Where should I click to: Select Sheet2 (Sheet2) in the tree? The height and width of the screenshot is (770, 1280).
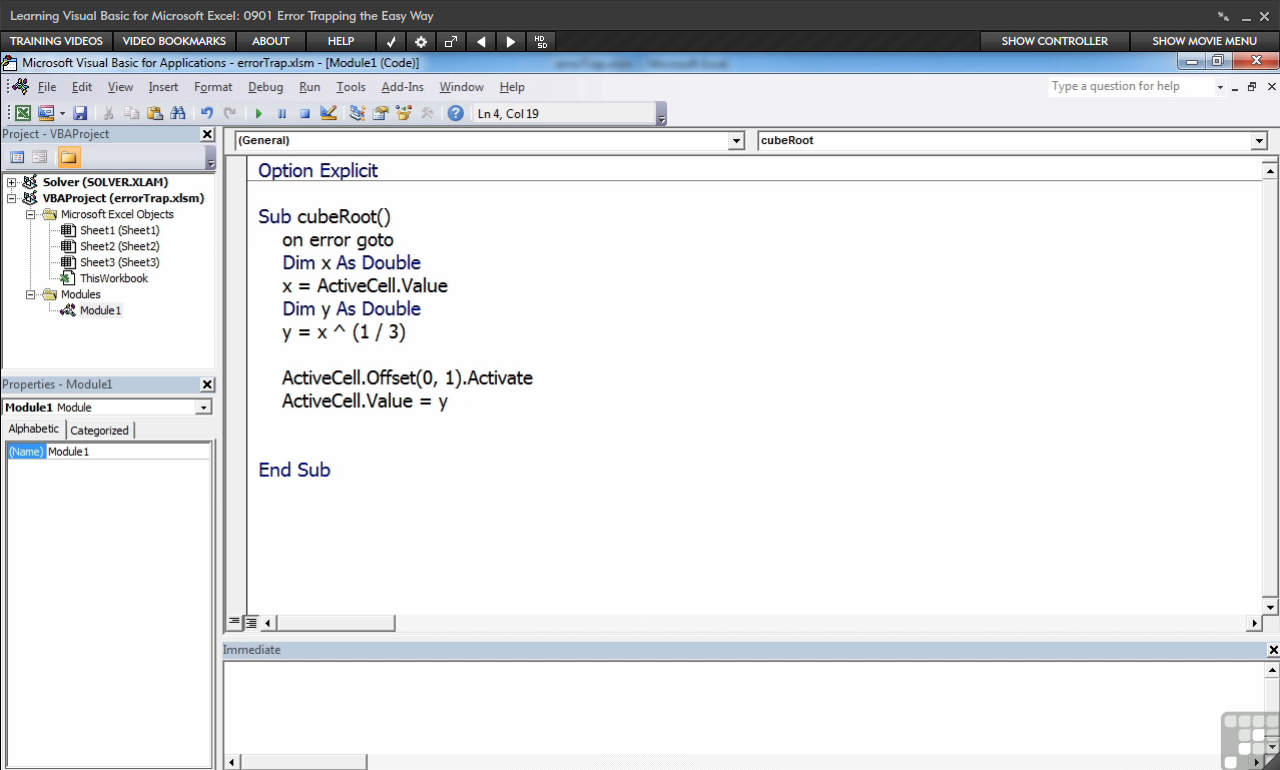119,246
